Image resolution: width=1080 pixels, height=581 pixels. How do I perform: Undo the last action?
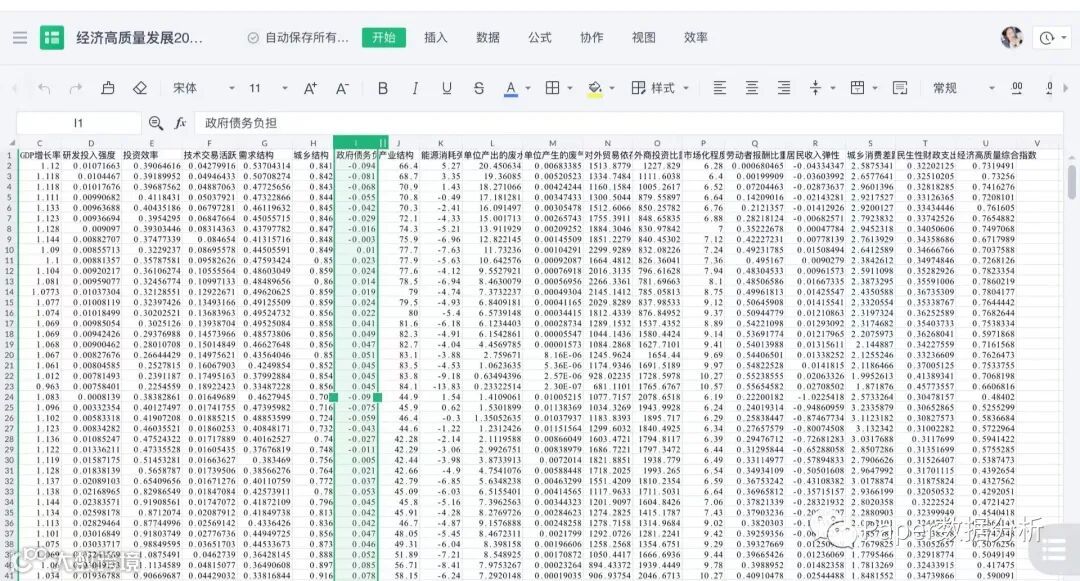pos(45,88)
